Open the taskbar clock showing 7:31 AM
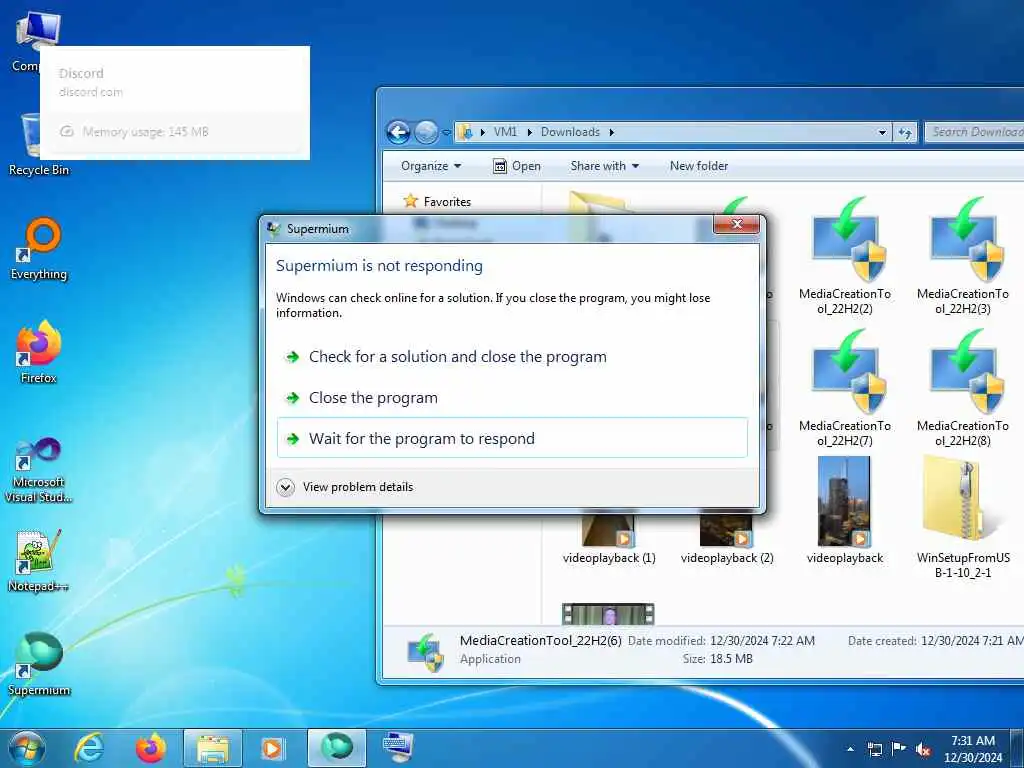 [972, 749]
